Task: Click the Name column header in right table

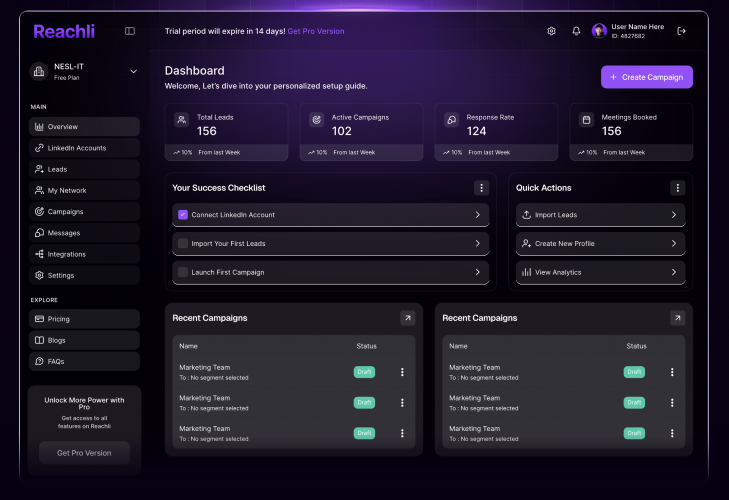Action: point(458,347)
